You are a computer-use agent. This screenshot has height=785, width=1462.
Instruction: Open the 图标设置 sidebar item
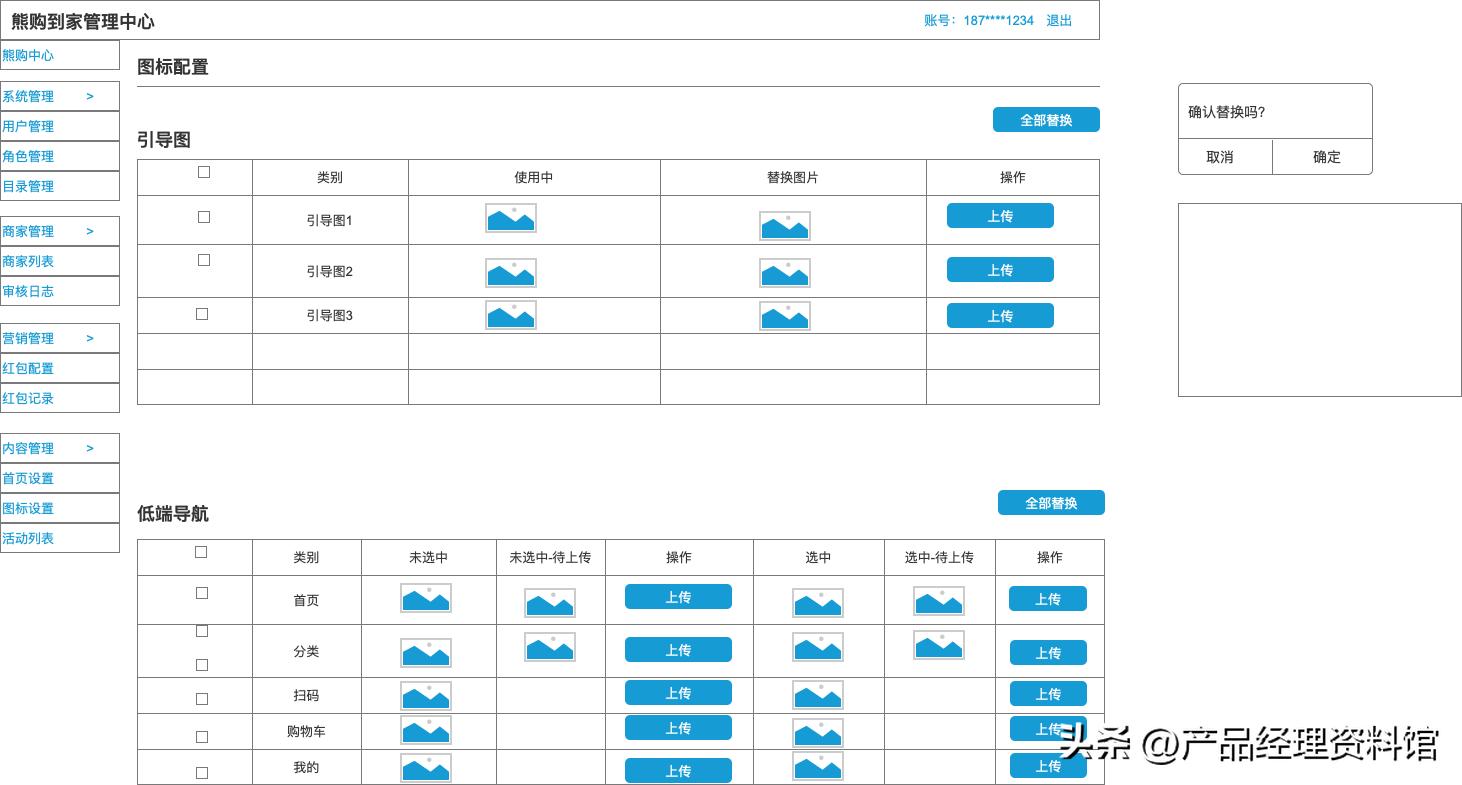click(x=28, y=508)
